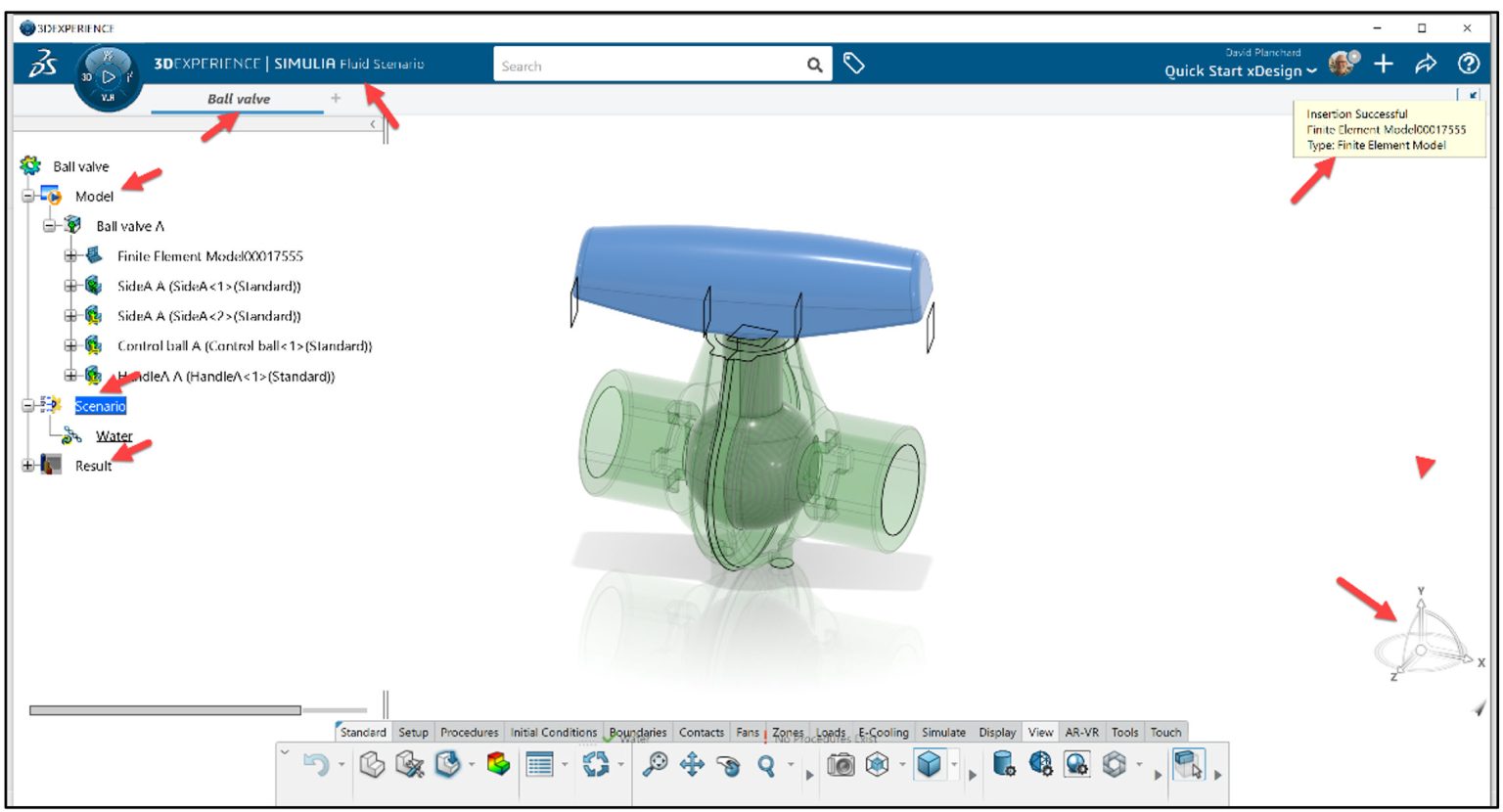Select the Pan four-arrow icon

pyautogui.click(x=692, y=764)
